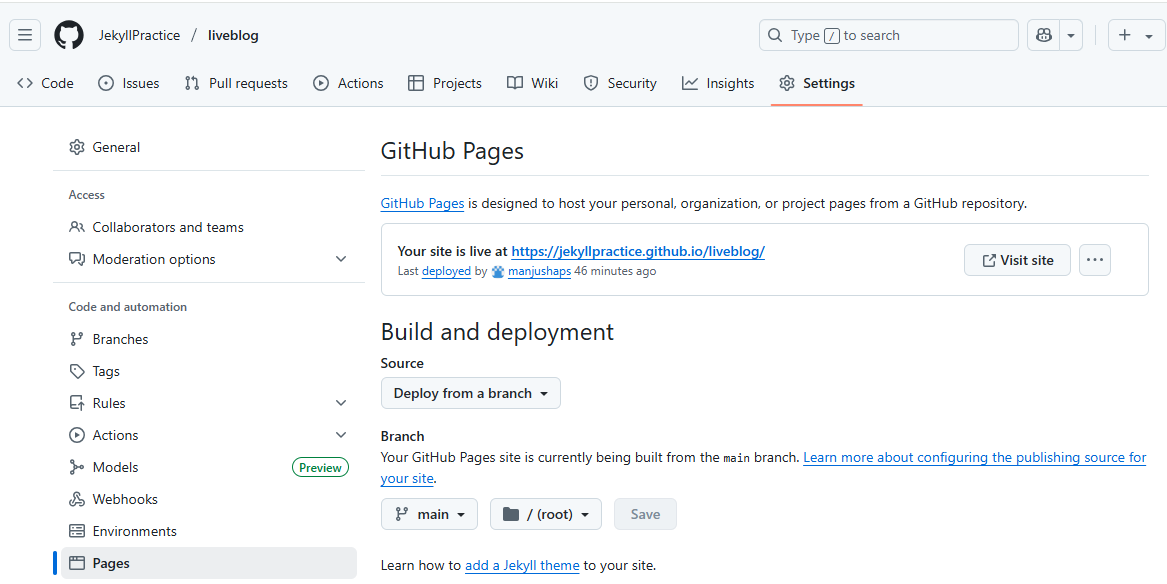Open Branches settings in sidebar

point(208,339)
